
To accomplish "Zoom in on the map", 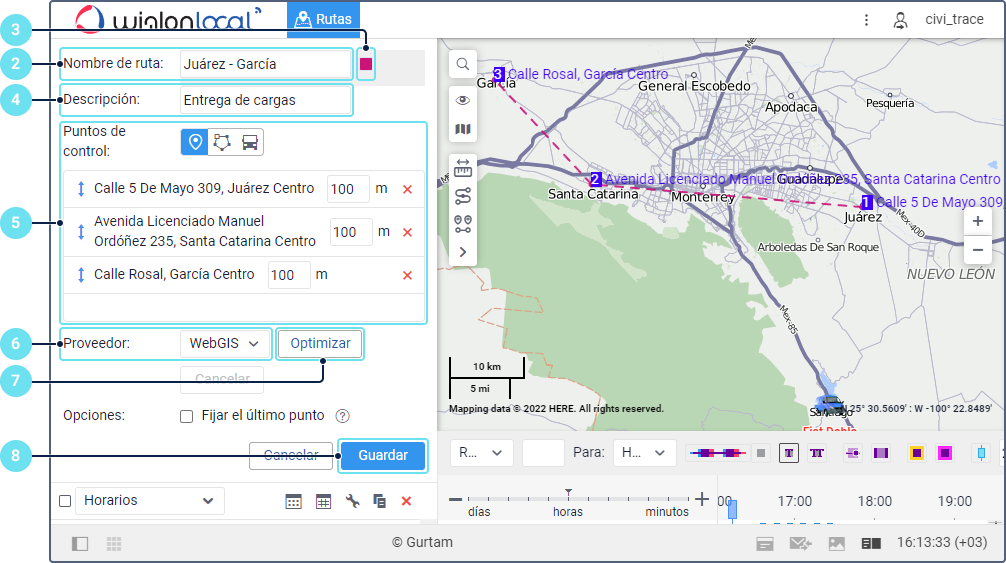I will (977, 222).
